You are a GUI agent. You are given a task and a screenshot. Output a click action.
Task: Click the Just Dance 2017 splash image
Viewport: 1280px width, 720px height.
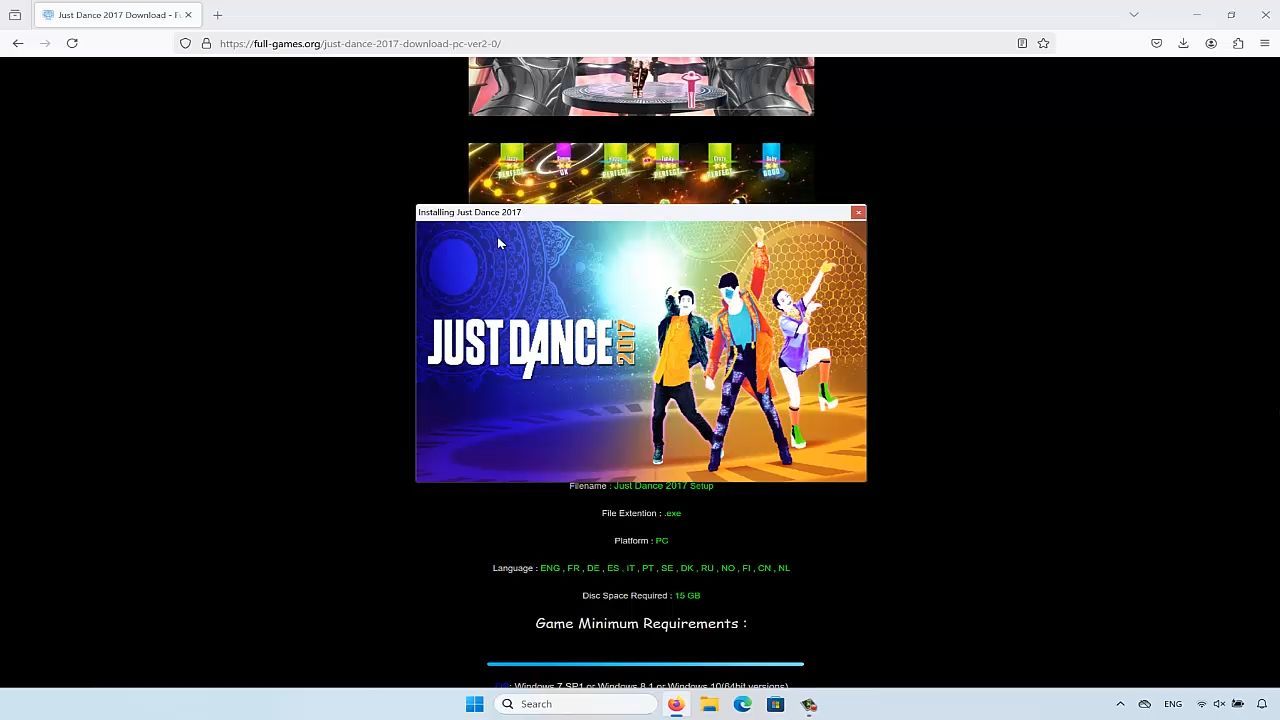coord(641,351)
